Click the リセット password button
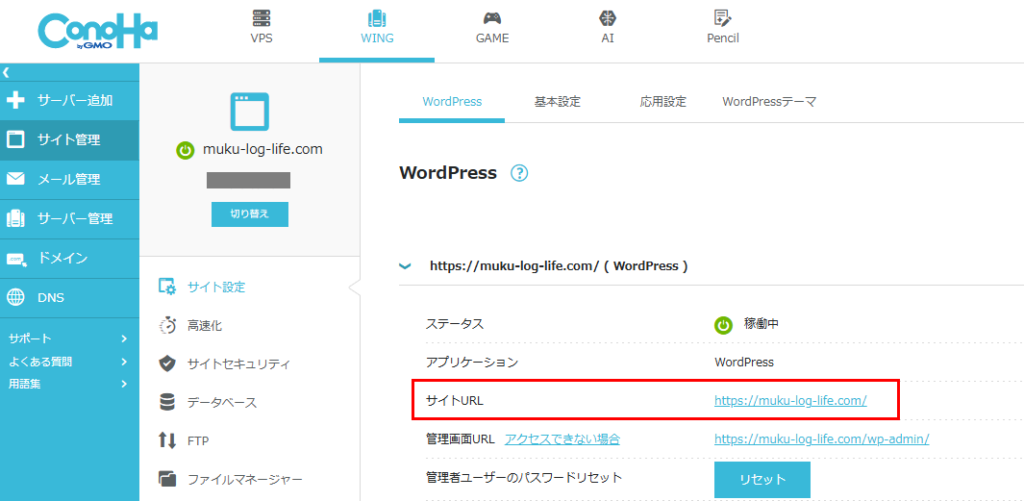1024x501 pixels. coord(762,479)
